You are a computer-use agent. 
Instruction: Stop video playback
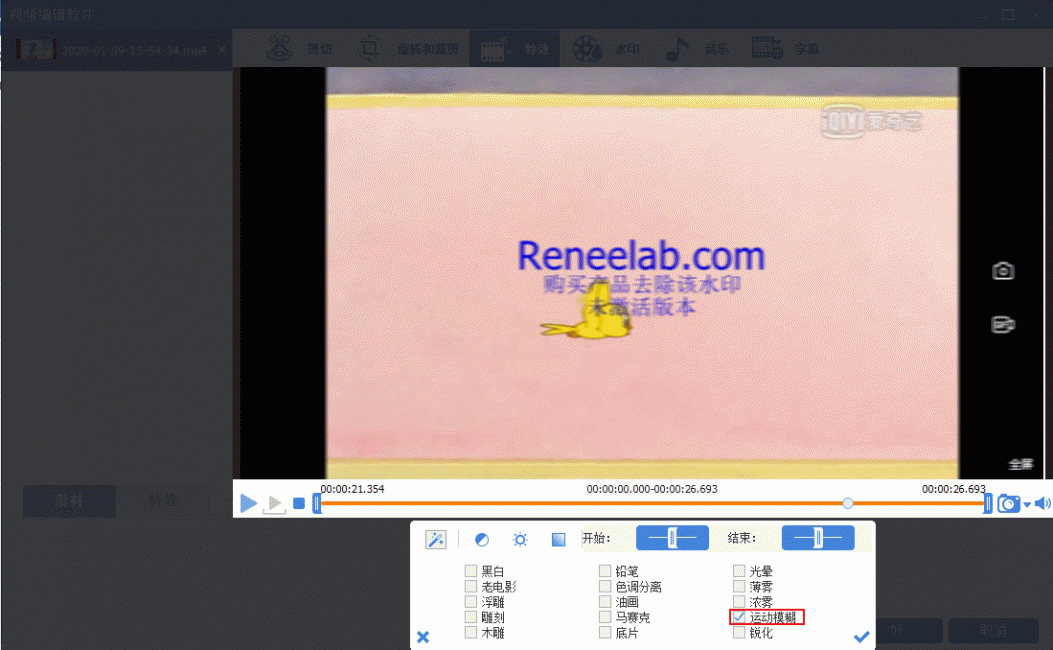pyautogui.click(x=299, y=503)
